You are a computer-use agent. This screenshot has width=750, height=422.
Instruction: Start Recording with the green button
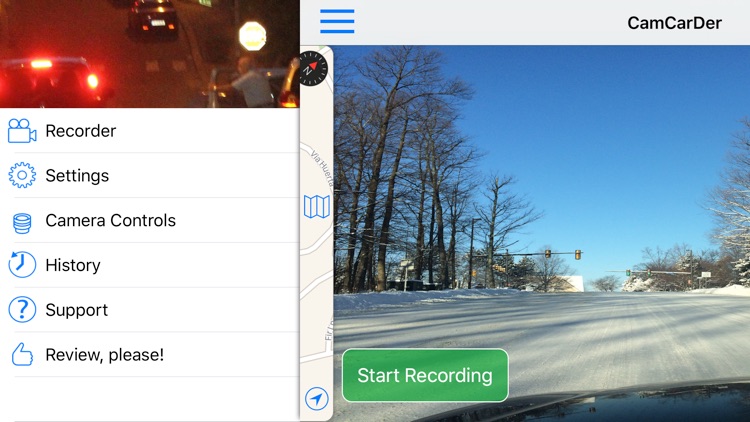[425, 375]
